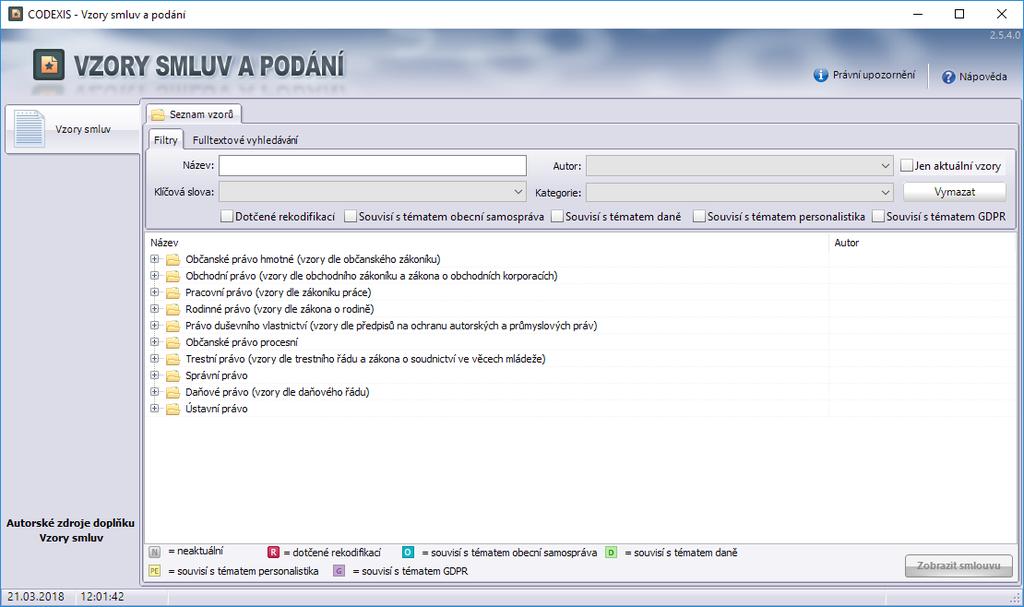
Task: Click into the Název input field
Action: pyautogui.click(x=372, y=166)
